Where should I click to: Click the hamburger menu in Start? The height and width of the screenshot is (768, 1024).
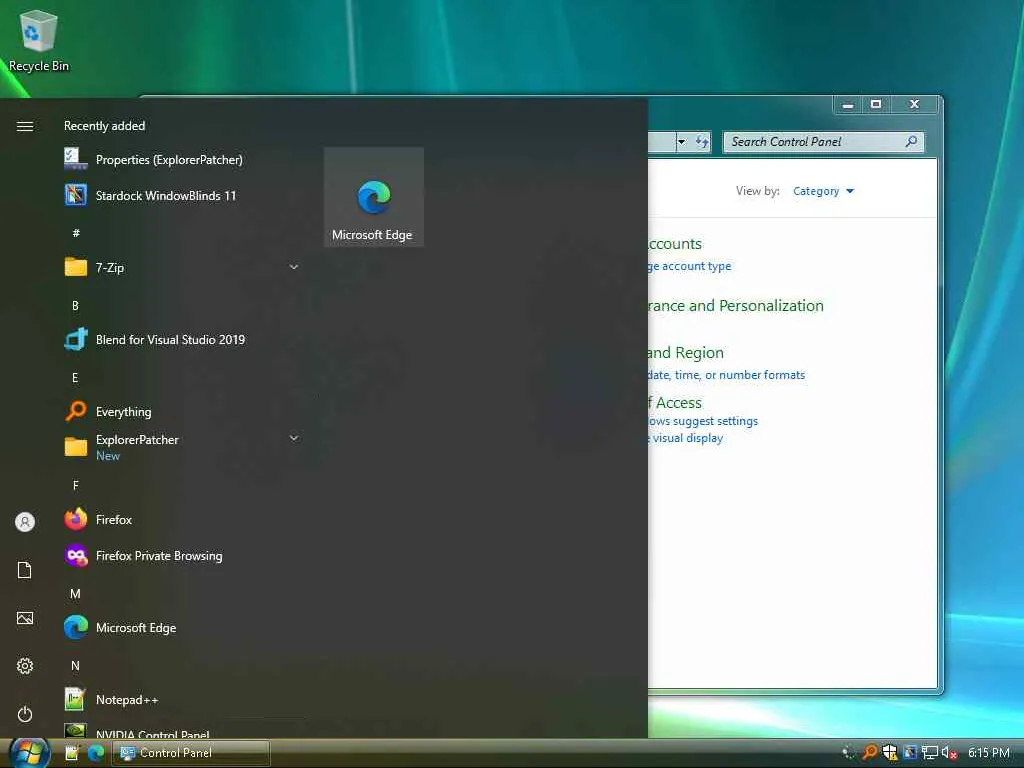click(25, 126)
